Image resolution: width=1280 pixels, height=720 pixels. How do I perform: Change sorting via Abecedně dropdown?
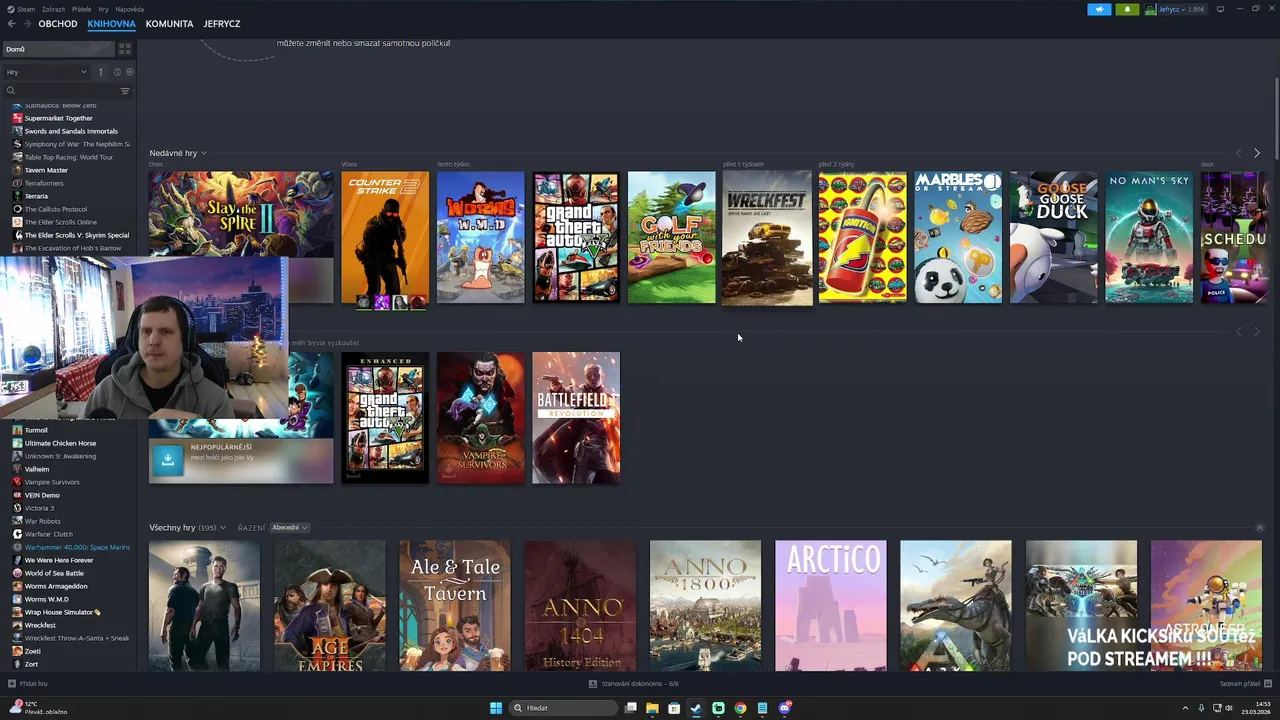click(x=289, y=528)
